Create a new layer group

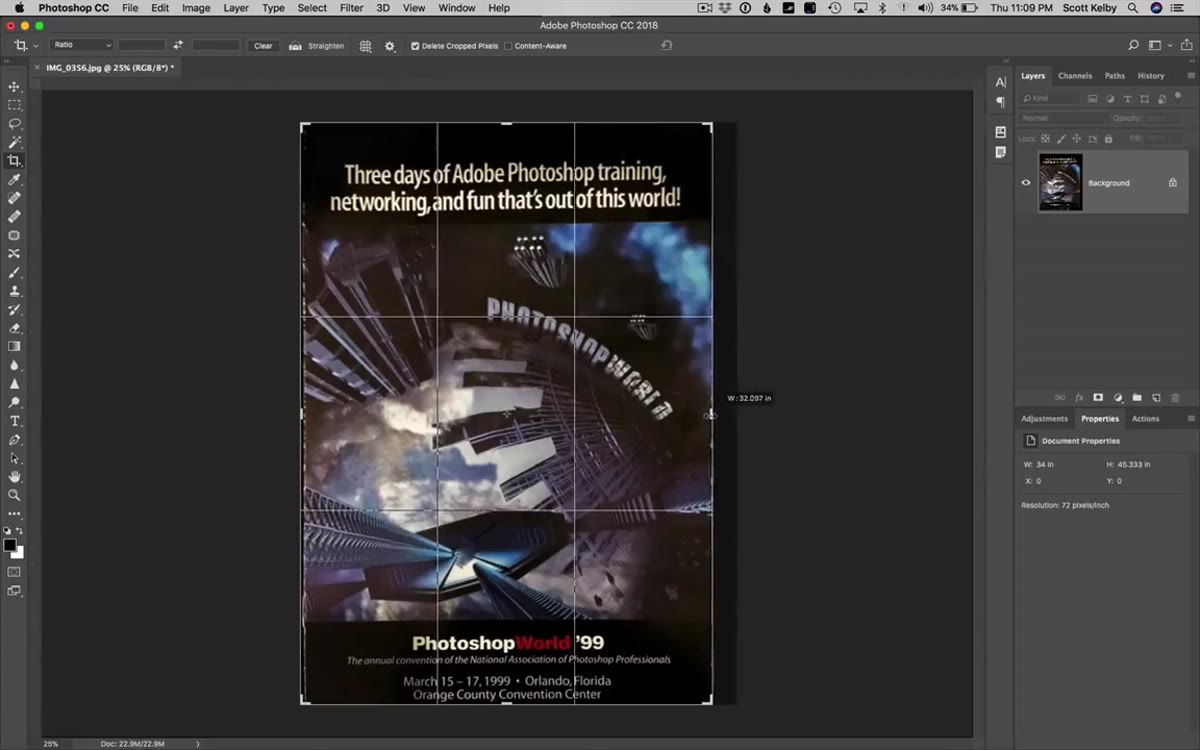pyautogui.click(x=1136, y=398)
